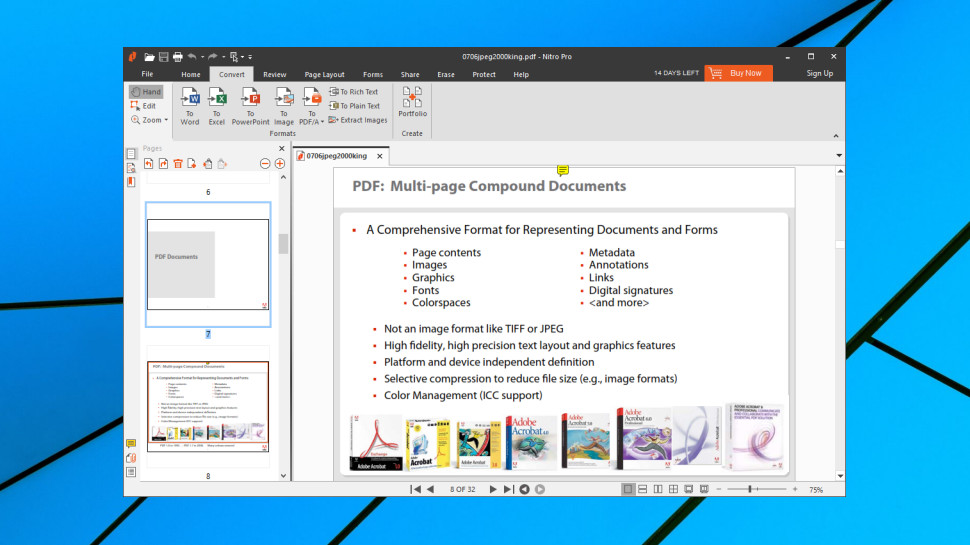This screenshot has width=970, height=545.
Task: Click the yellow sticky note annotation on page
Action: click(x=562, y=170)
